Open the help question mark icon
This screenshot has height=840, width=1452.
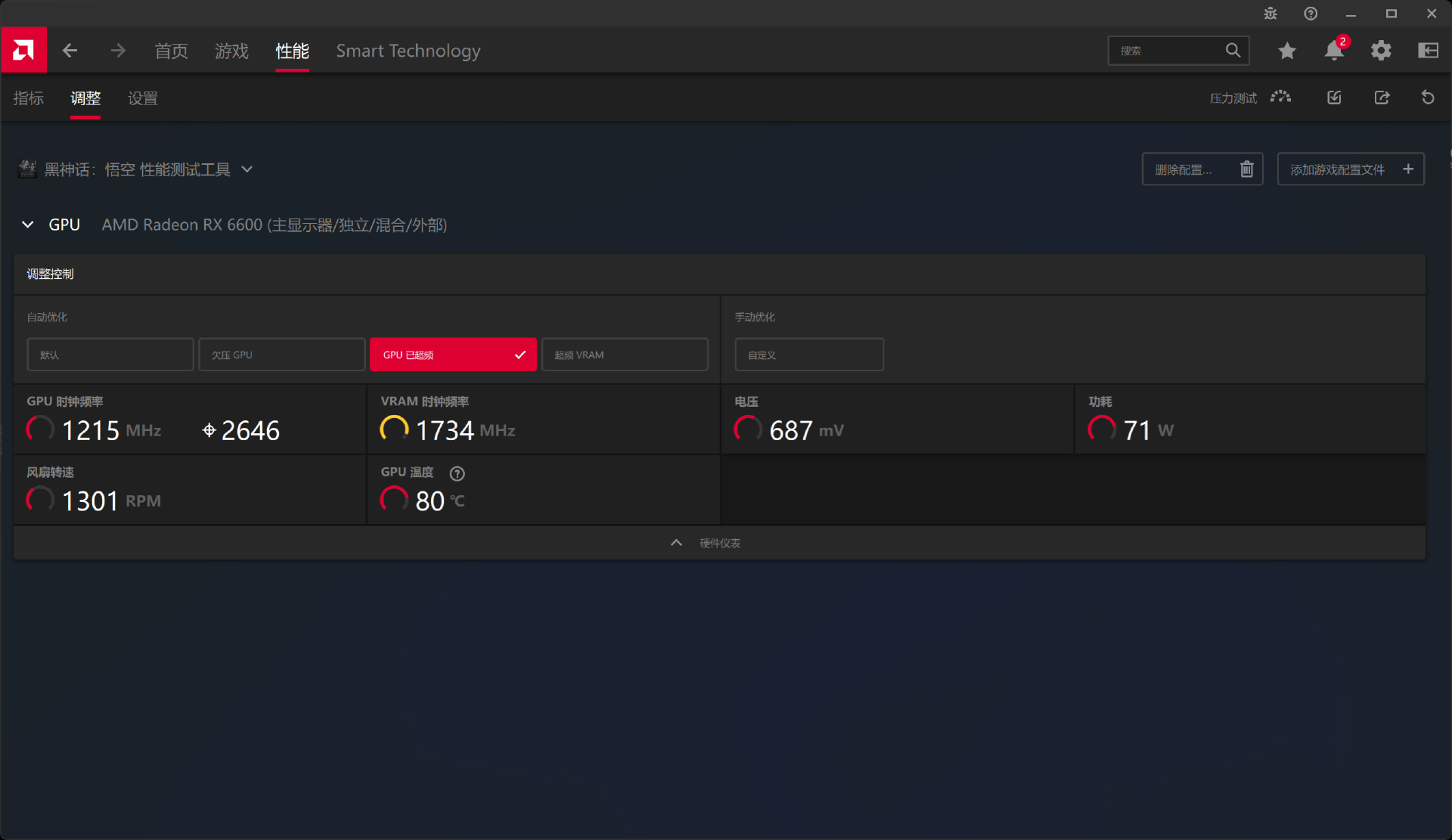pos(1311,14)
